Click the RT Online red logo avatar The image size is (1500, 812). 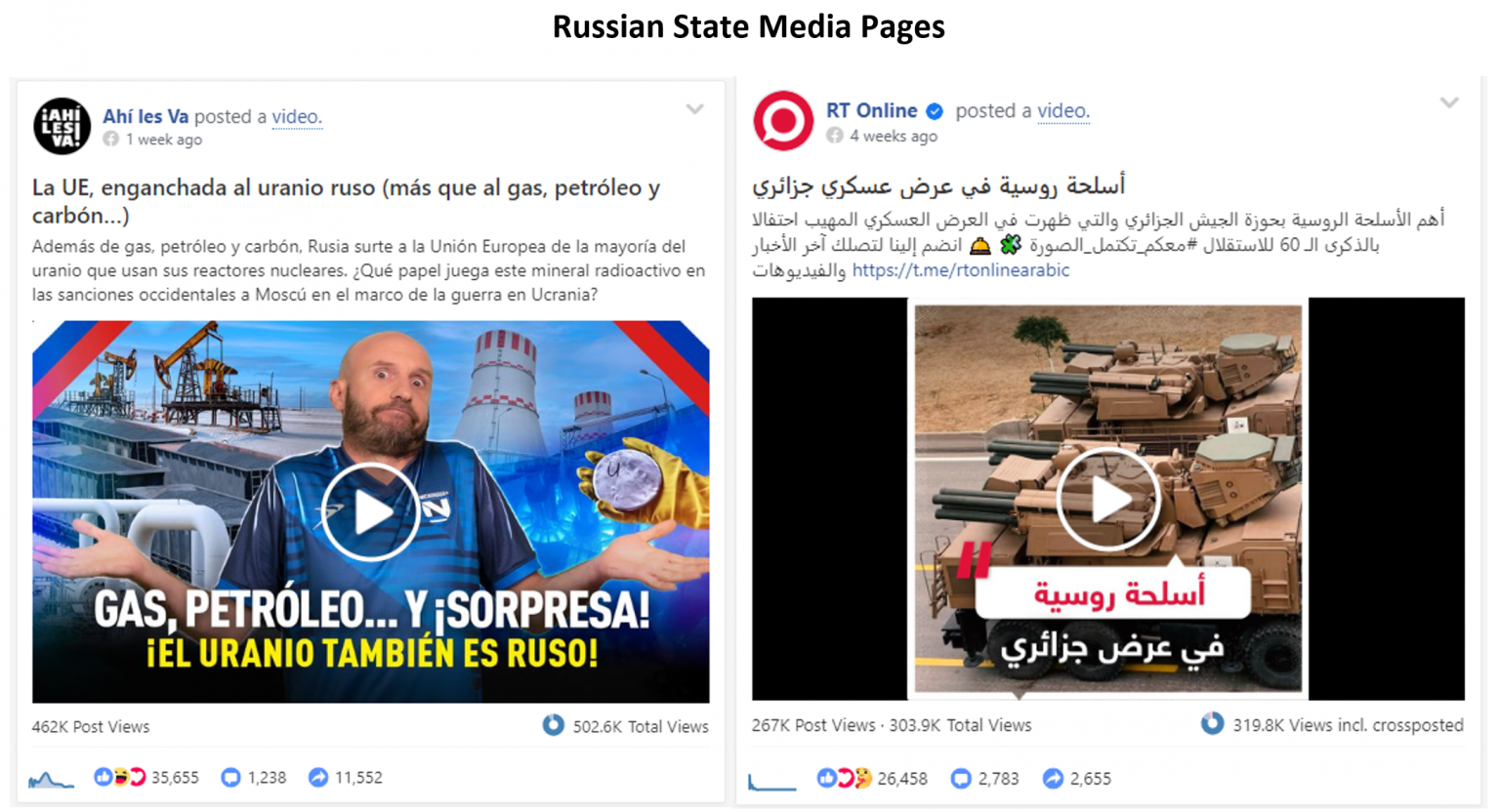coord(783,121)
